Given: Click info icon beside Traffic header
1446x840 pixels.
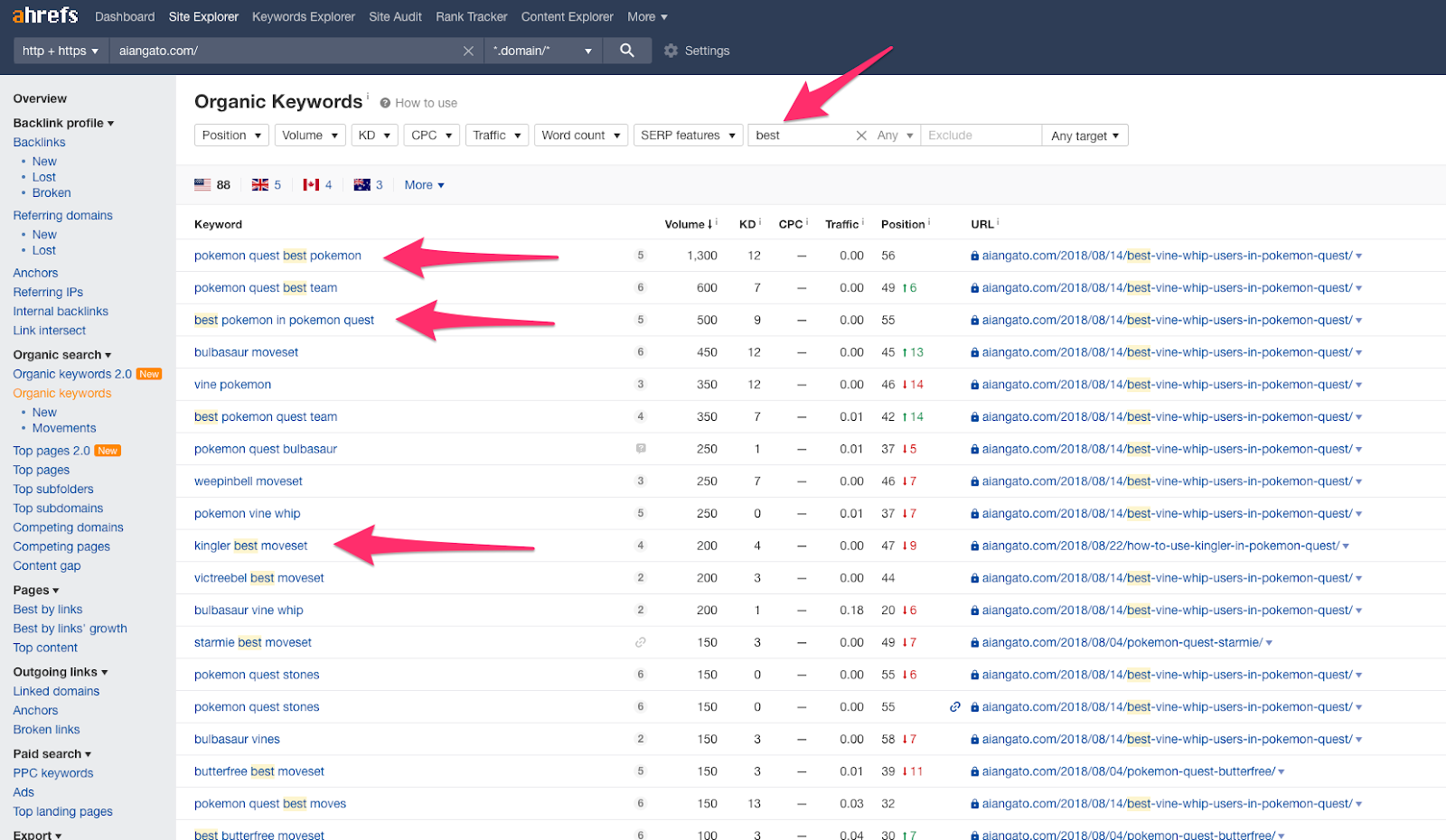Looking at the screenshot, I should click(x=863, y=221).
